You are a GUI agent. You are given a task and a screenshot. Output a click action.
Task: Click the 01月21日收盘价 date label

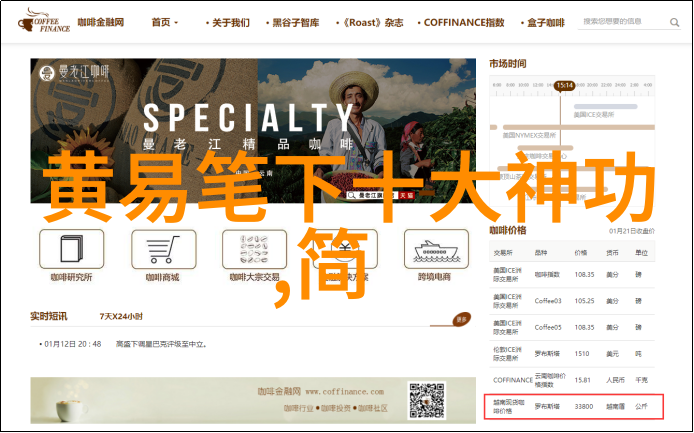(x=632, y=231)
